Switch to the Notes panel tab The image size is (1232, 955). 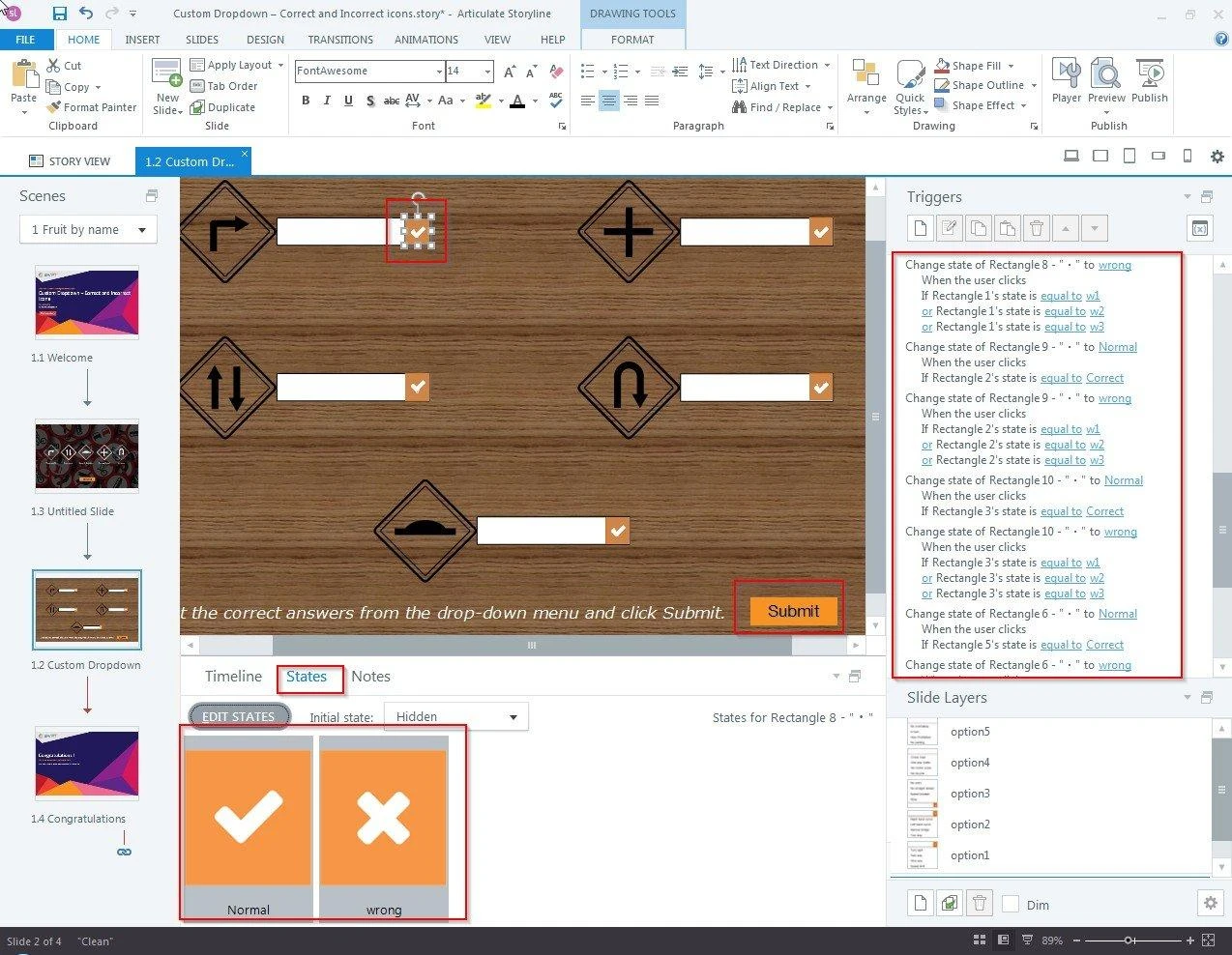tap(370, 677)
